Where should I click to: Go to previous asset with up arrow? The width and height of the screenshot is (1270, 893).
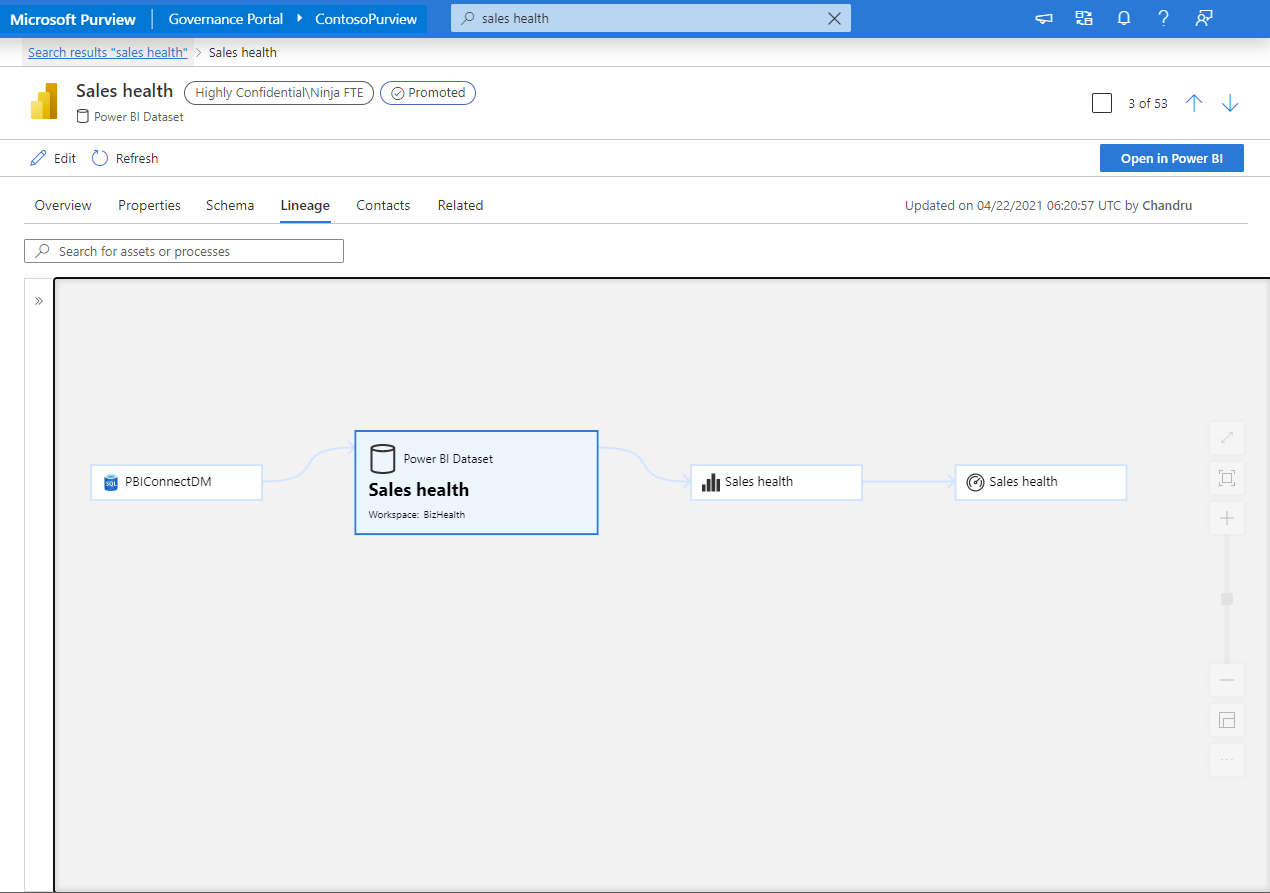1194,103
